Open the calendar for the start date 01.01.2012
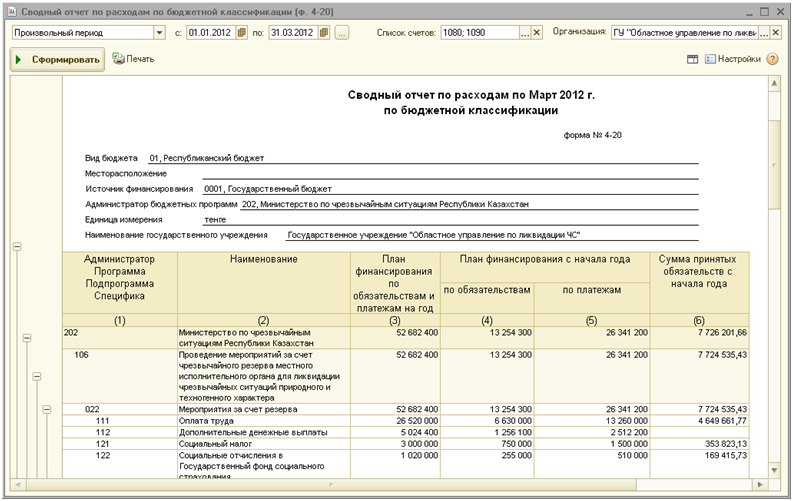Screen dimensions: 793x501 click(244, 33)
